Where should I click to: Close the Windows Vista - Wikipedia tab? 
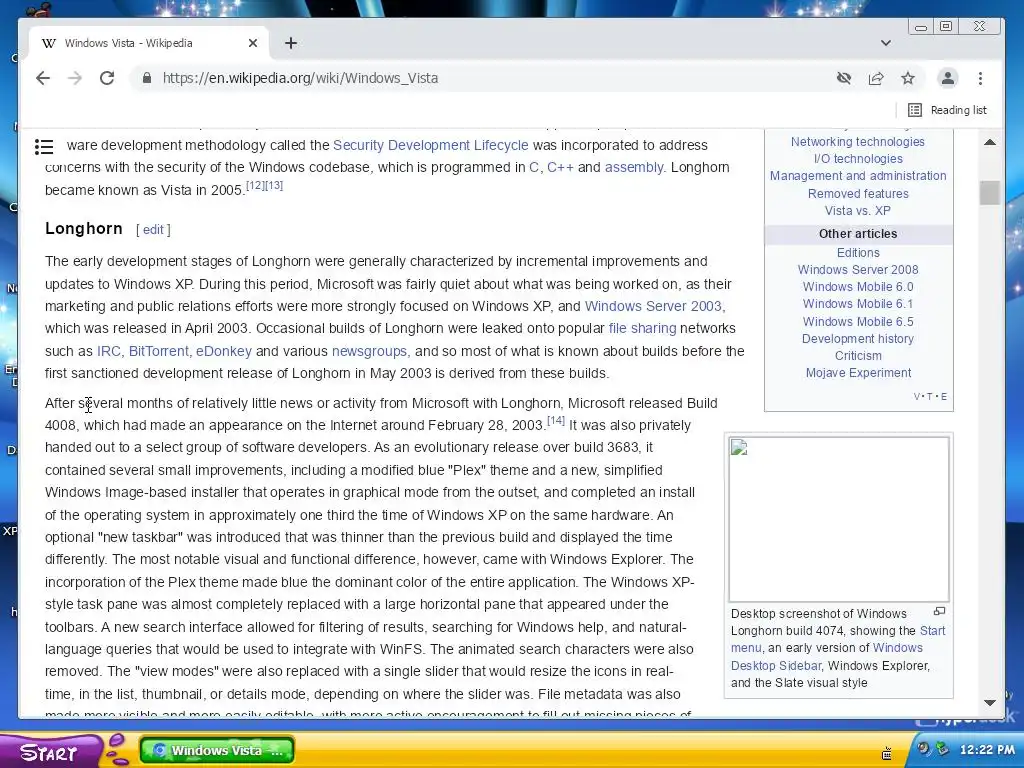(x=253, y=43)
